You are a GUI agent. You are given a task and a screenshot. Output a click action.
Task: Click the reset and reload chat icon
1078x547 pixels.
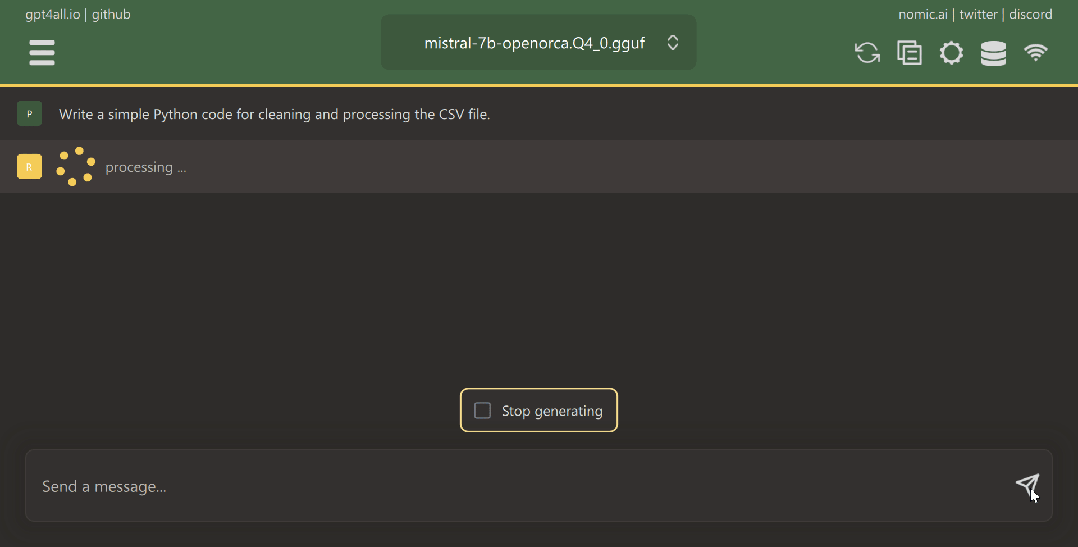click(x=867, y=53)
